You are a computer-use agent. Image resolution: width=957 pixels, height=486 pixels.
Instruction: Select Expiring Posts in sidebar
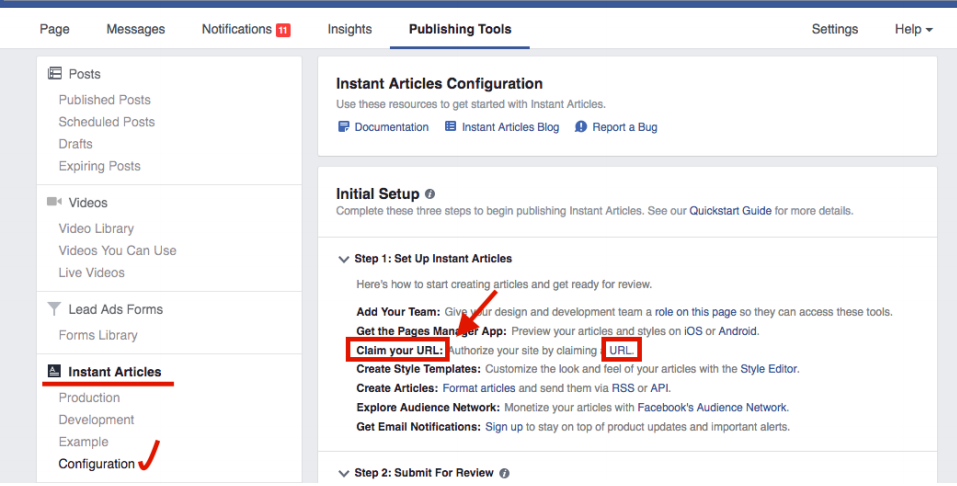point(99,165)
